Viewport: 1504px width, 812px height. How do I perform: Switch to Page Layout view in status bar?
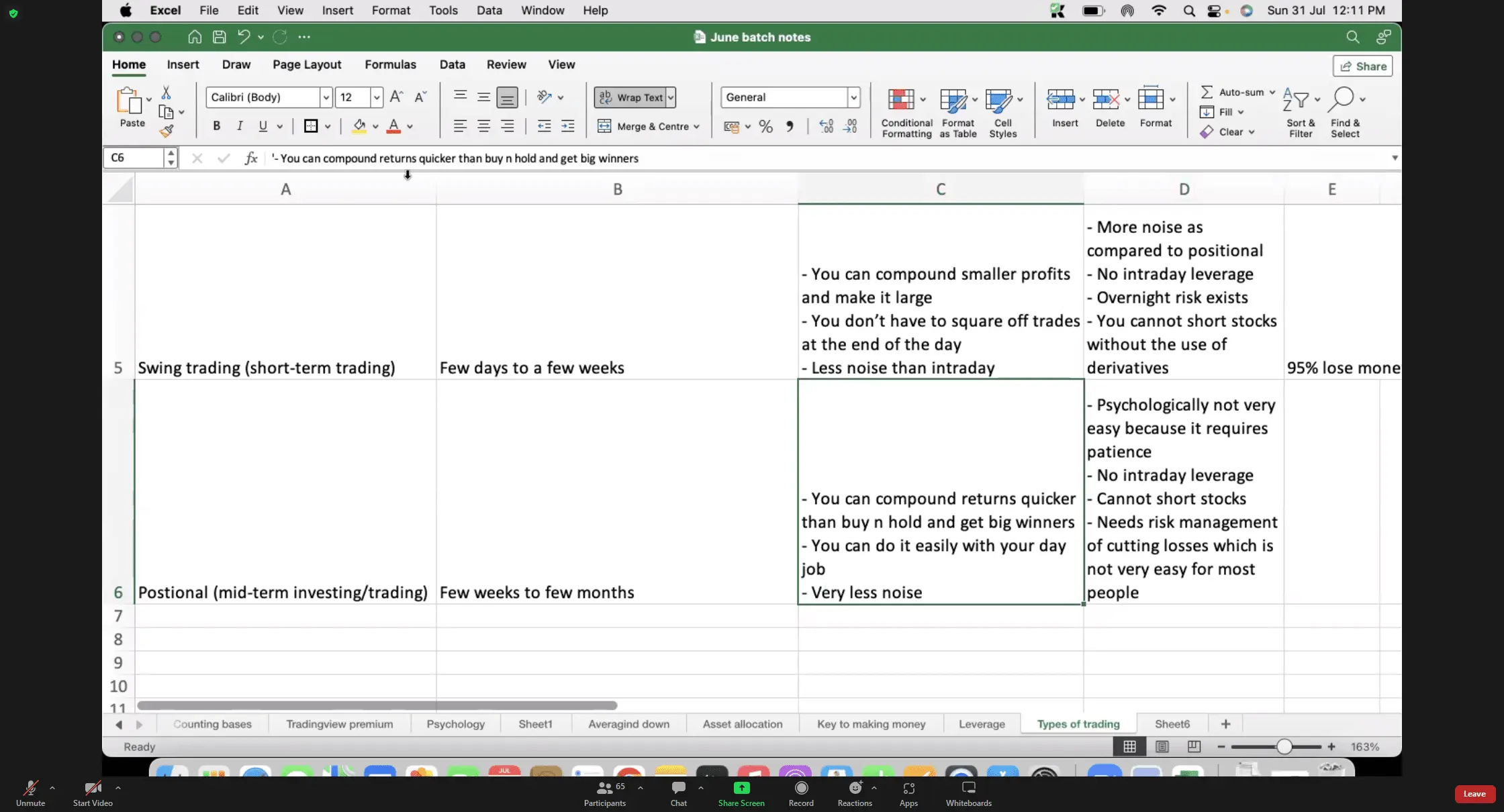(1162, 746)
